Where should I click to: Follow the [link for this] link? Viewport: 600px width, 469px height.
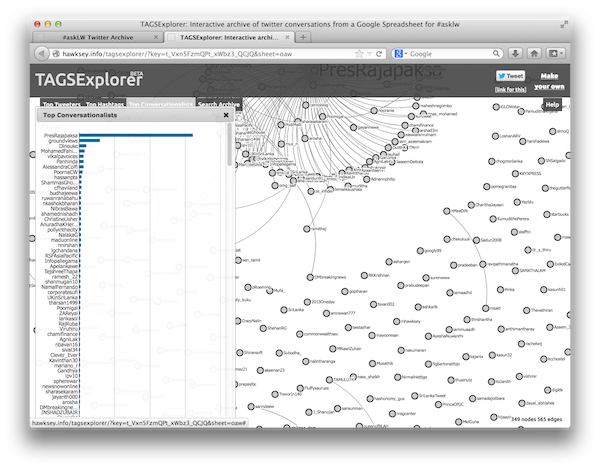point(510,90)
